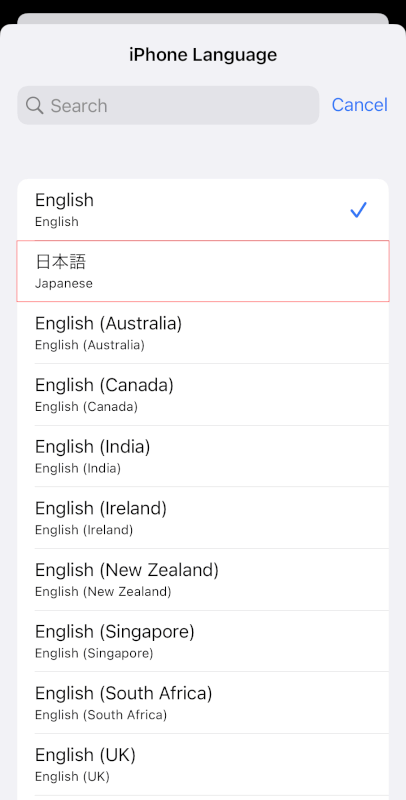Tap the small English (New Zealand) subtitle
406x800 pixels.
[x=103, y=592]
